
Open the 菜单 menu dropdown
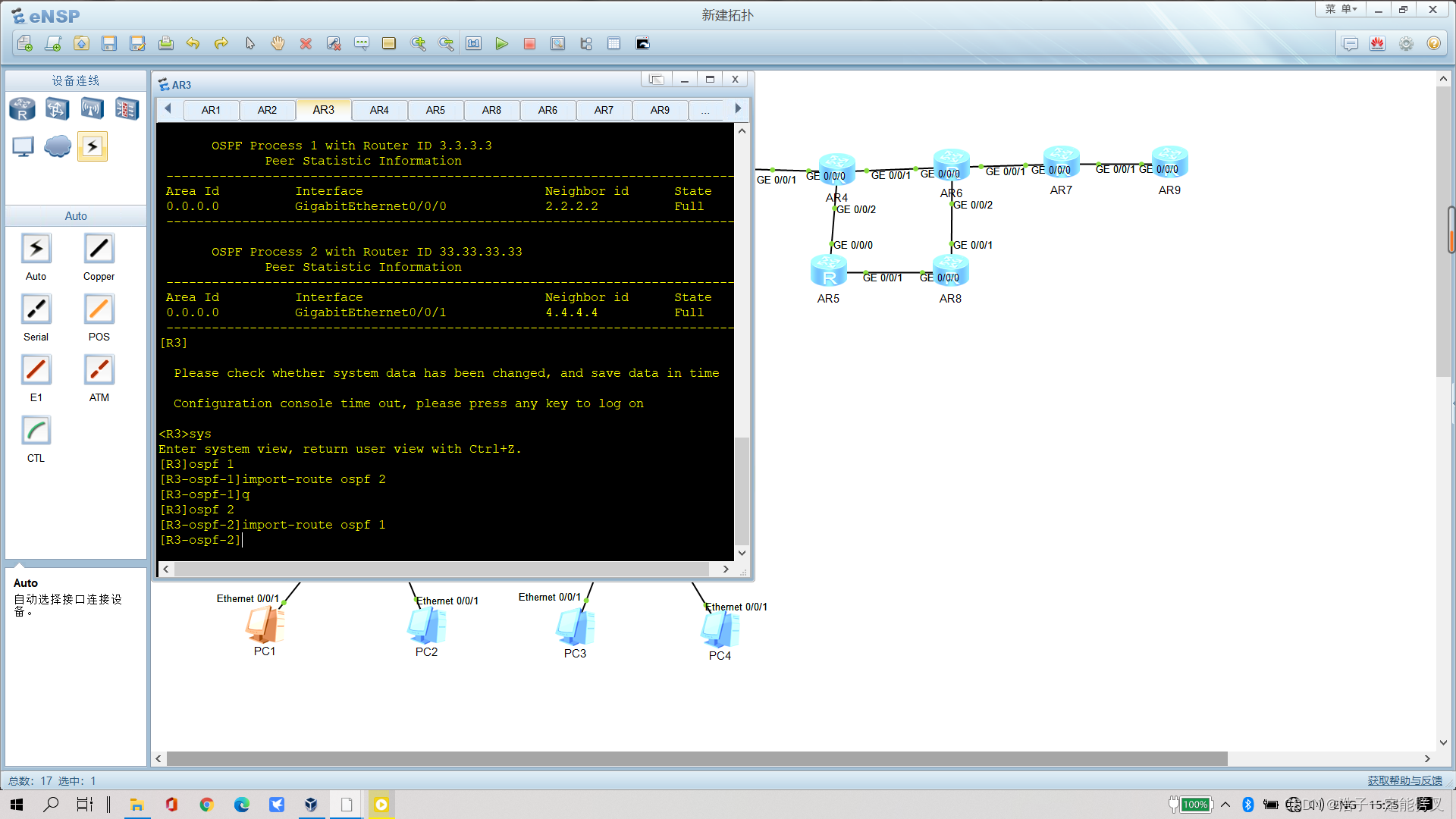coord(1340,9)
